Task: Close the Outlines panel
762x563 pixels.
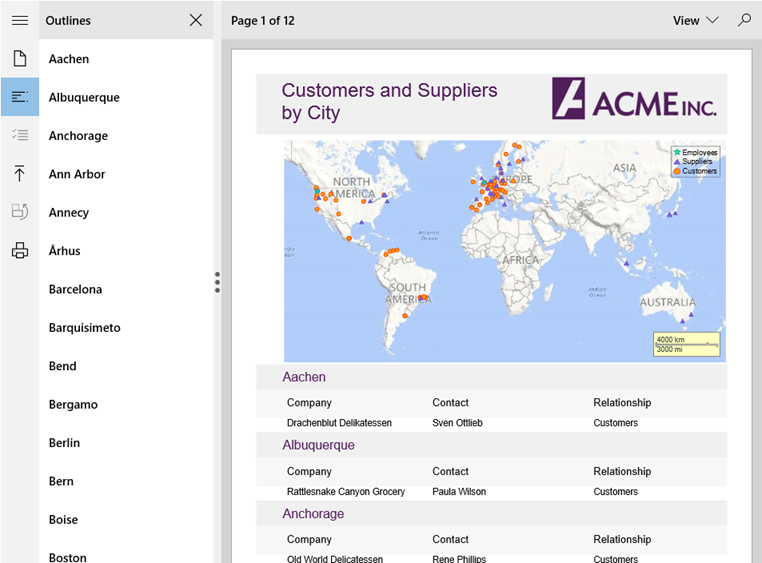Action: pos(196,20)
